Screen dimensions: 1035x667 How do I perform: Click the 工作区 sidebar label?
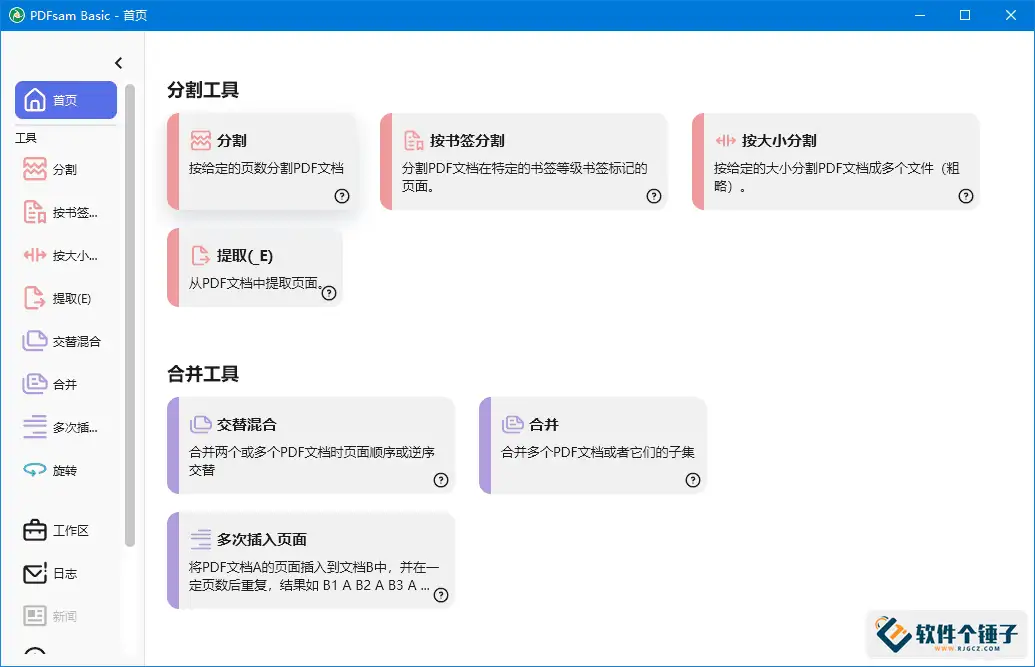pyautogui.click(x=71, y=530)
